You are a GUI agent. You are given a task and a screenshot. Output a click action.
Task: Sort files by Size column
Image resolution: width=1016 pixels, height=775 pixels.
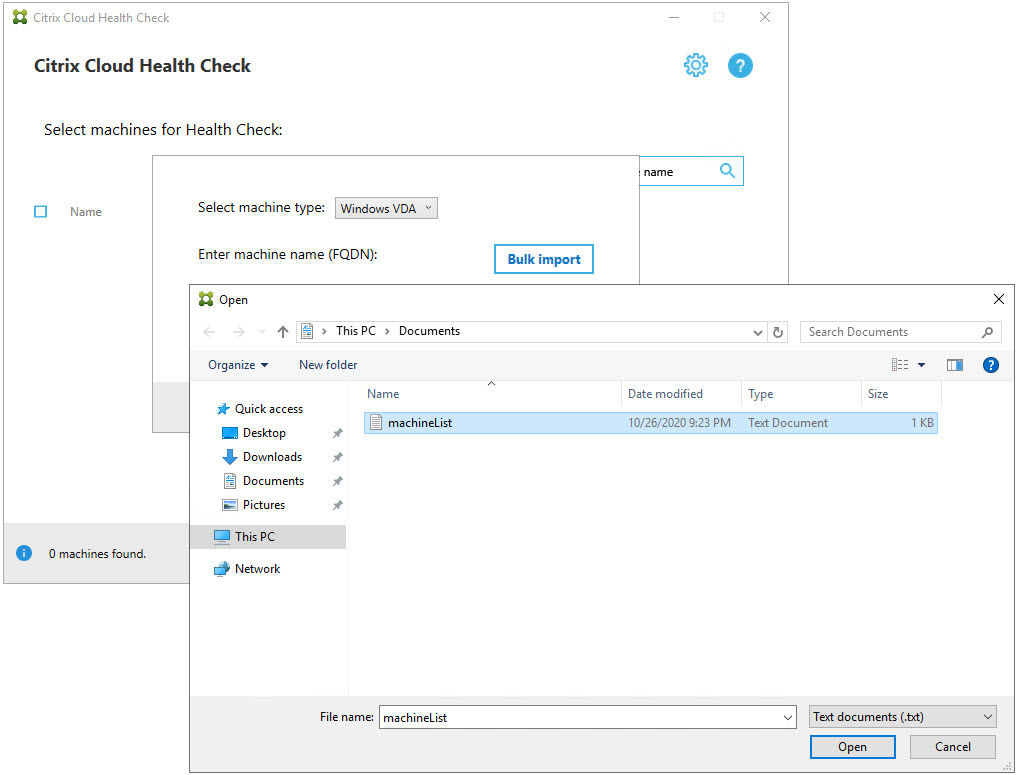pos(901,393)
